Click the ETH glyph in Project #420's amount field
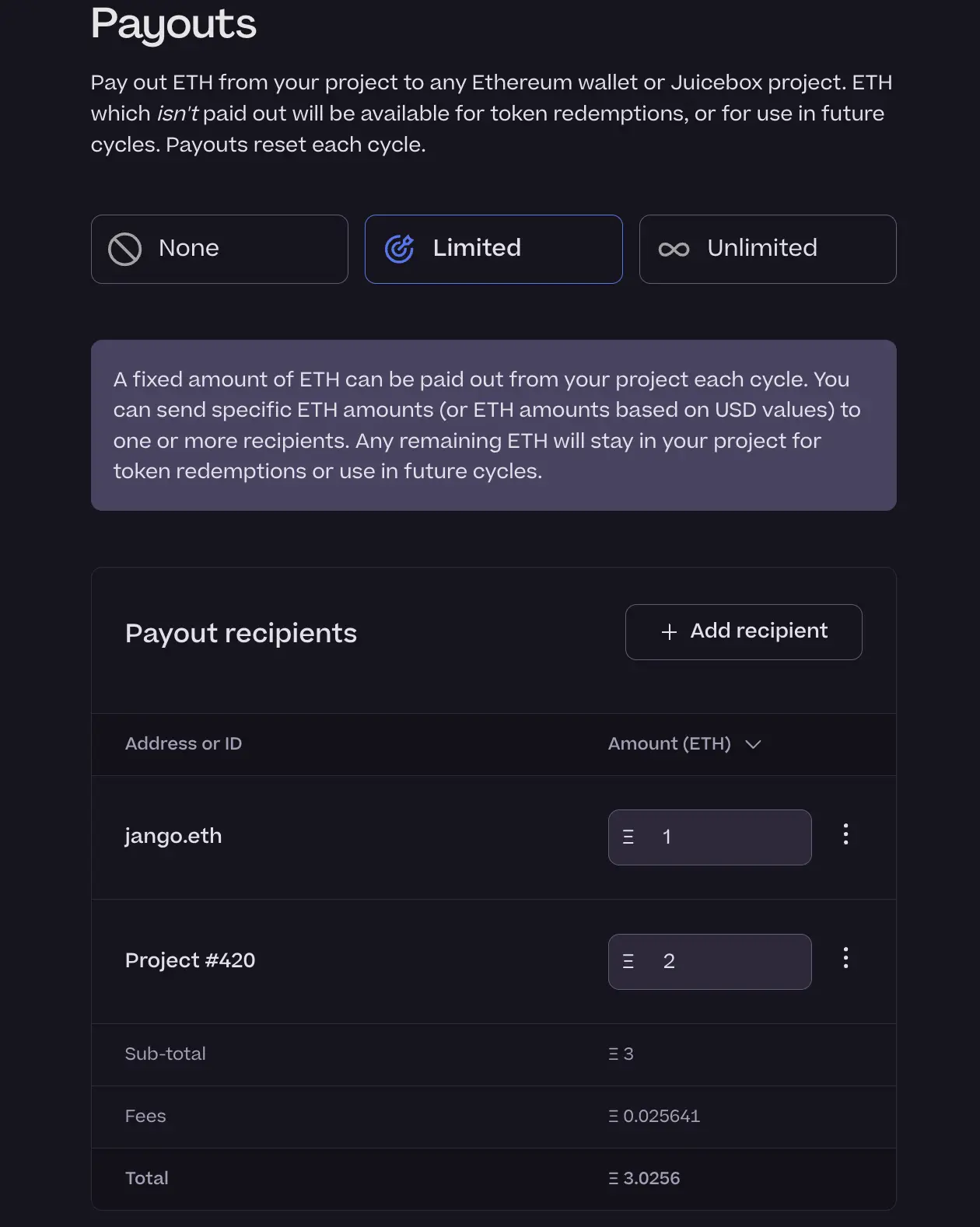Viewport: 980px width, 1227px height. [628, 962]
